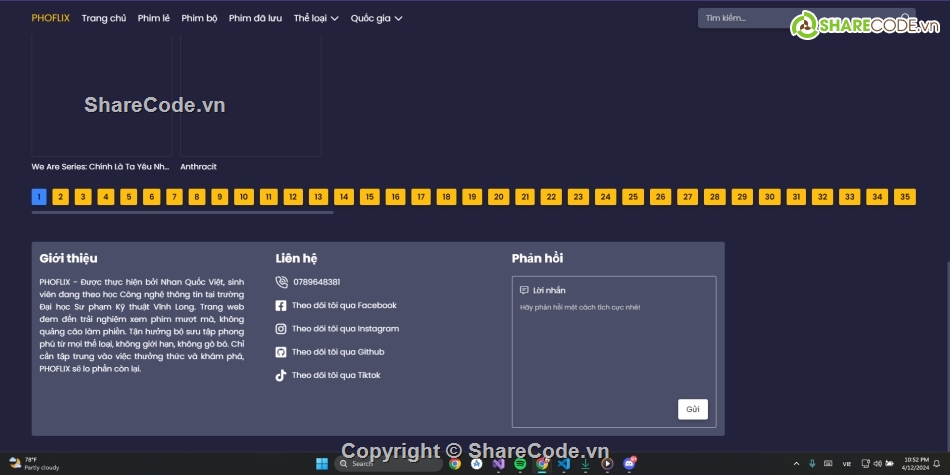Go to Trang chủ
950x475 pixels.
(x=104, y=18)
